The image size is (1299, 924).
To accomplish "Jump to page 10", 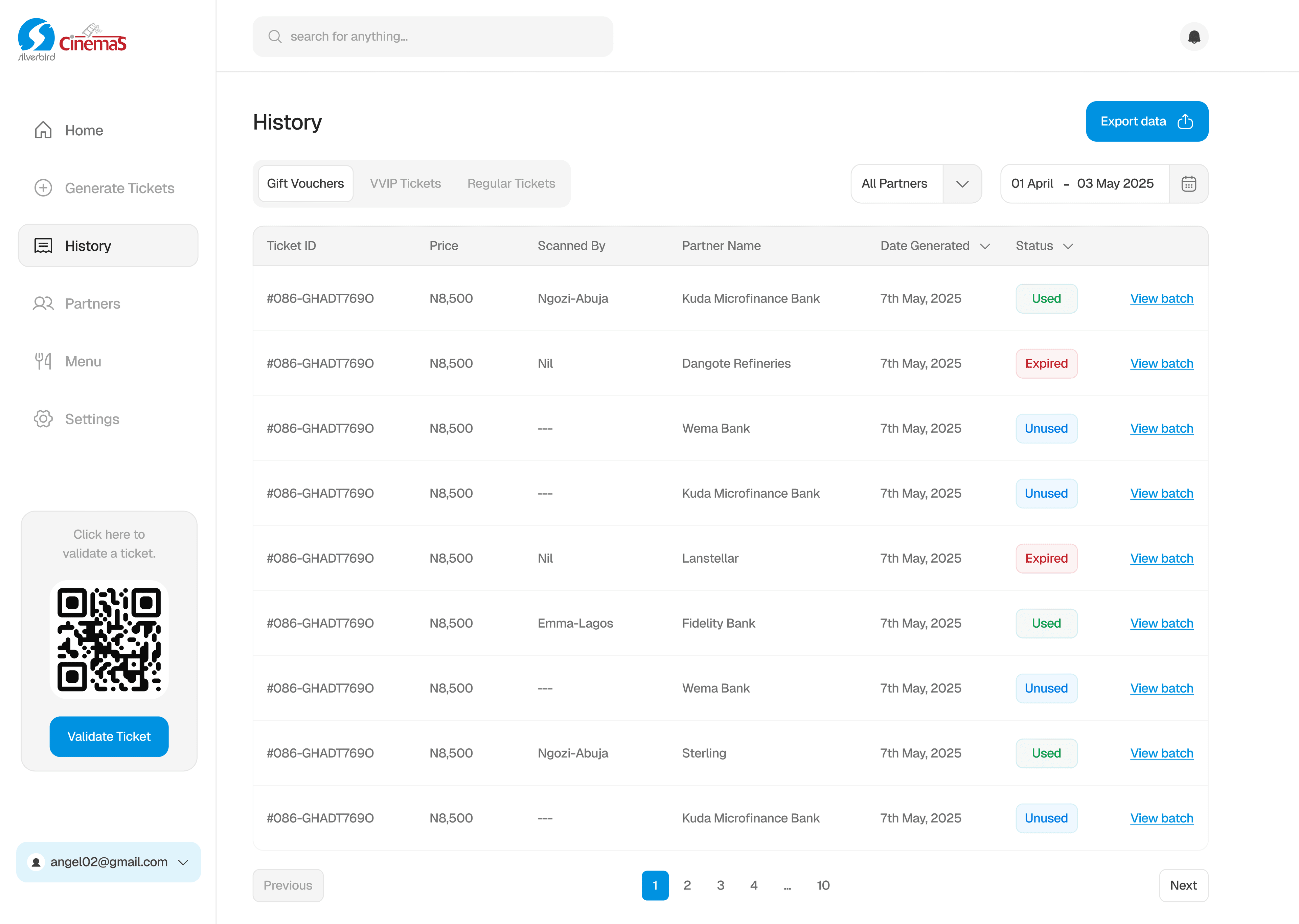I will coord(823,885).
